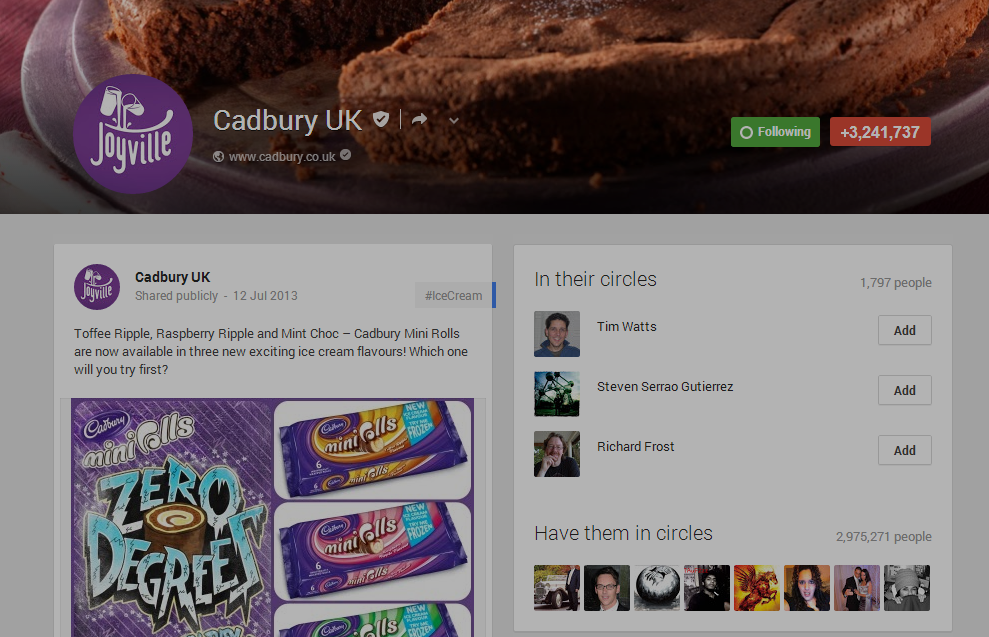The height and width of the screenshot is (637, 989).
Task: Add Tim Watts to your circles
Action: click(x=904, y=330)
